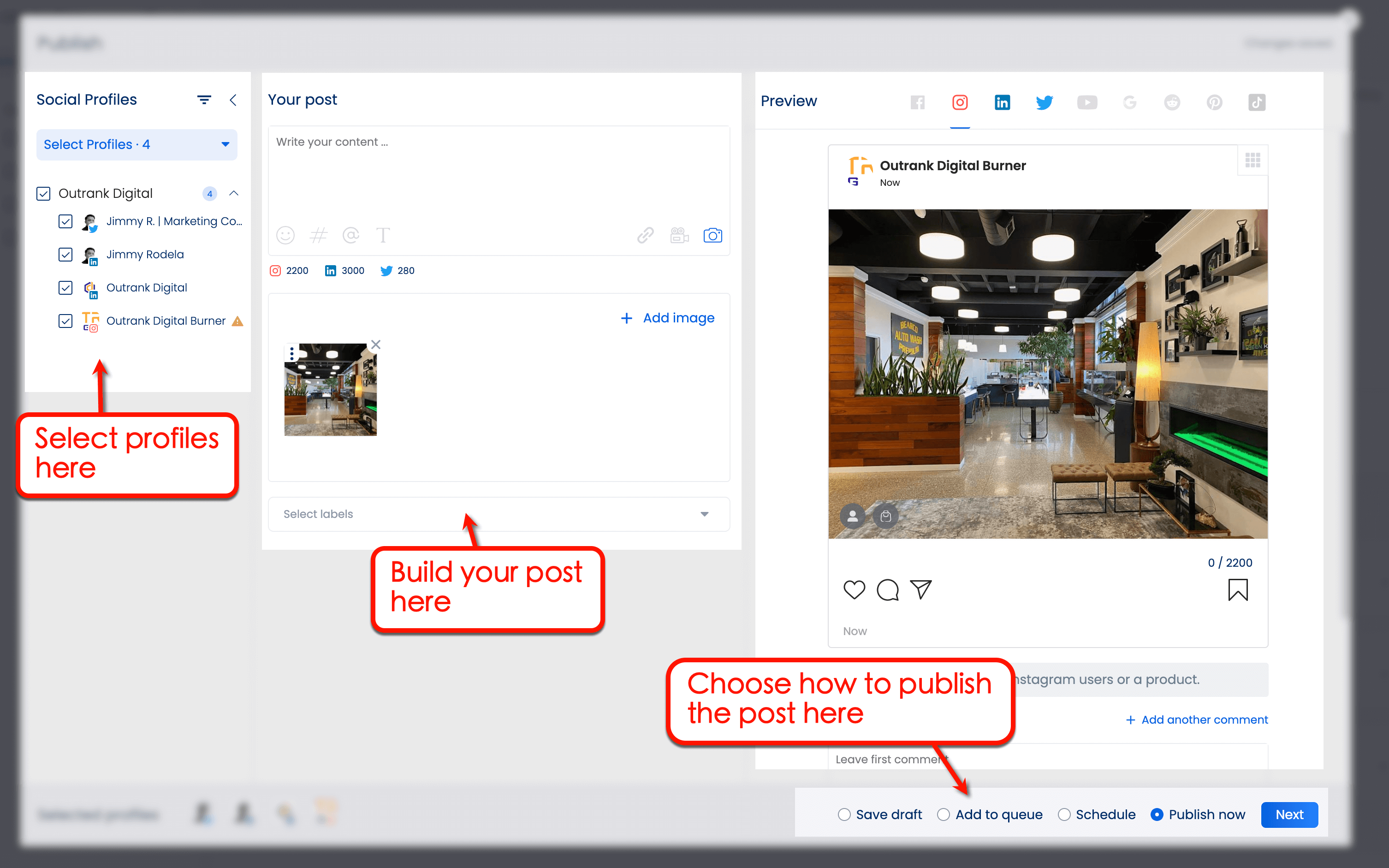The width and height of the screenshot is (1389, 868).
Task: Attach a link using the link icon
Action: click(x=645, y=235)
